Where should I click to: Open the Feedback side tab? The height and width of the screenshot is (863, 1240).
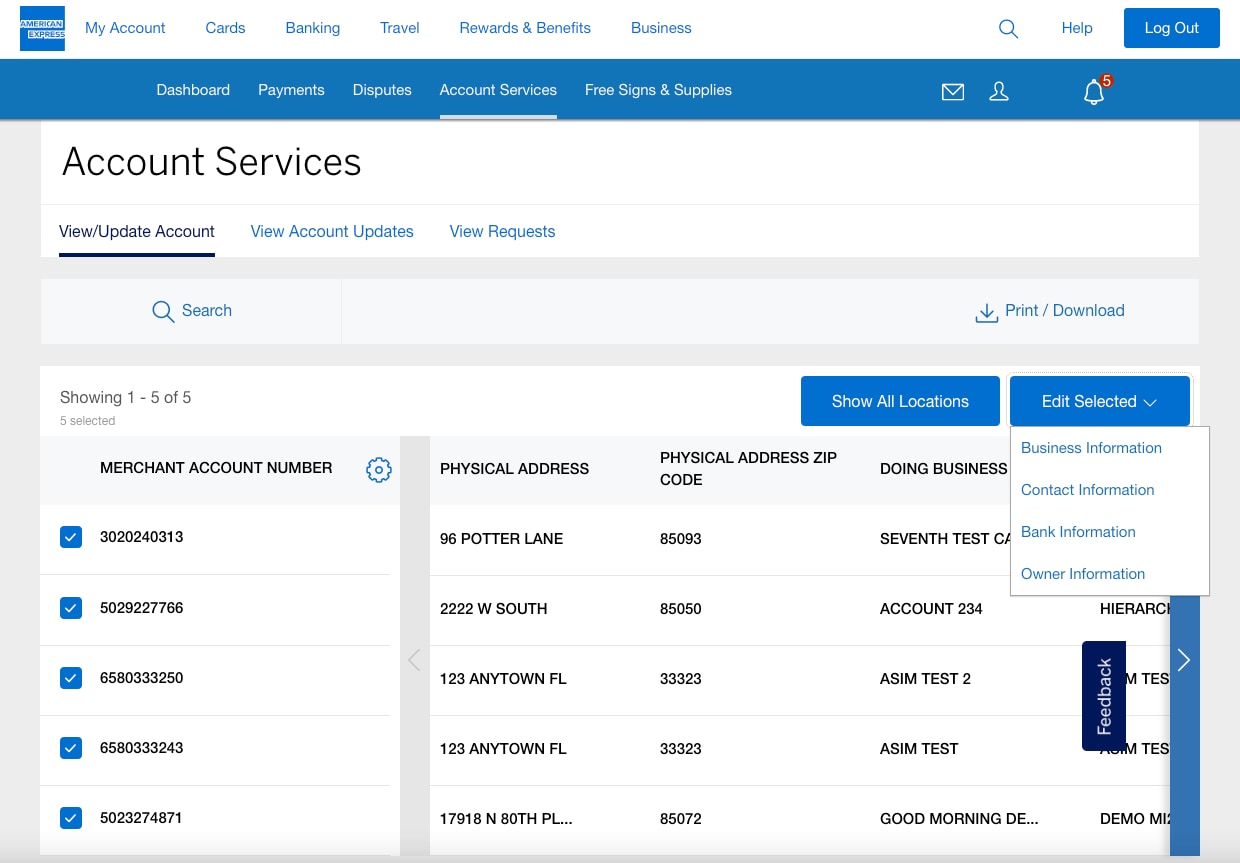tap(1104, 696)
